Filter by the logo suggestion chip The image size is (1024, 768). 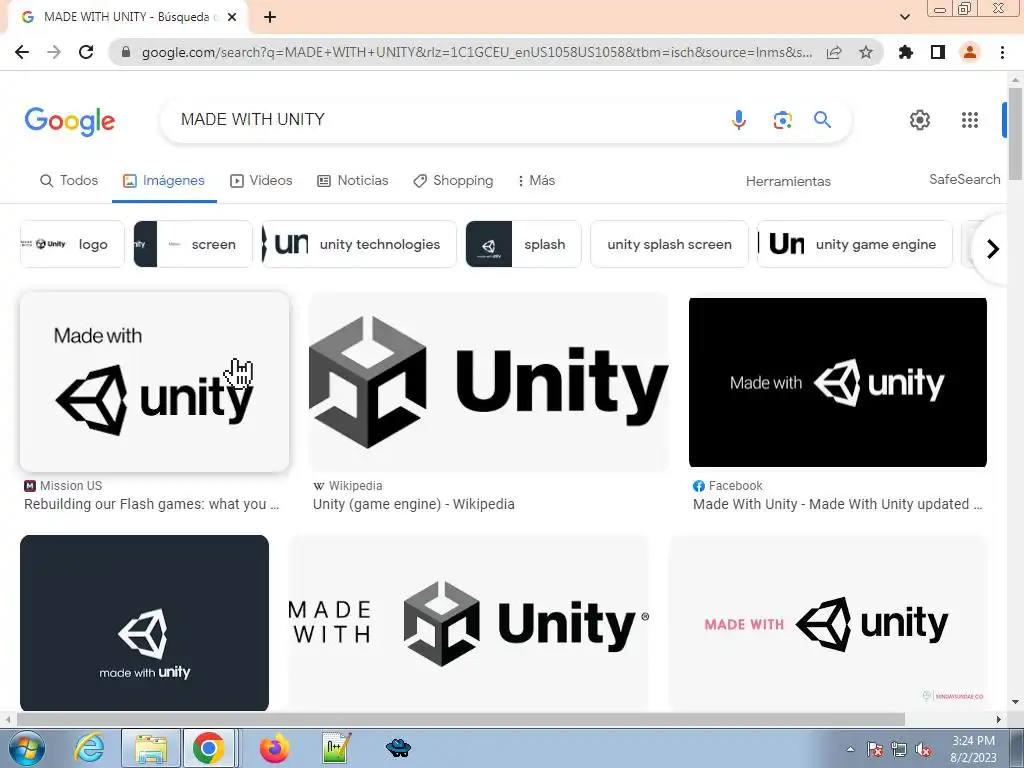72,244
